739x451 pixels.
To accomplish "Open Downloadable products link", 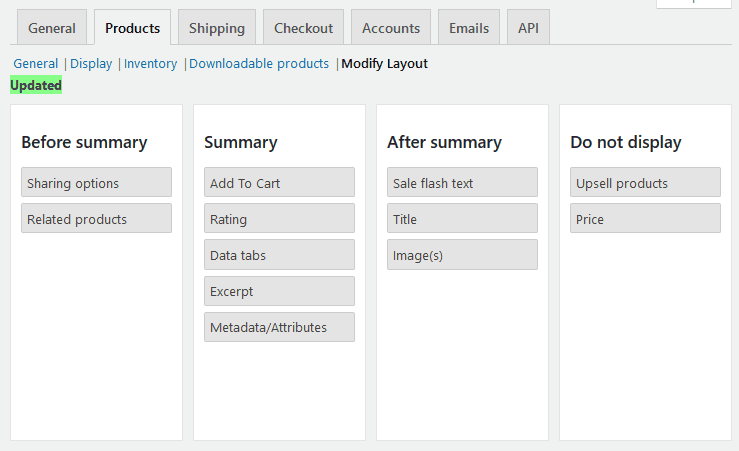I will click(259, 64).
